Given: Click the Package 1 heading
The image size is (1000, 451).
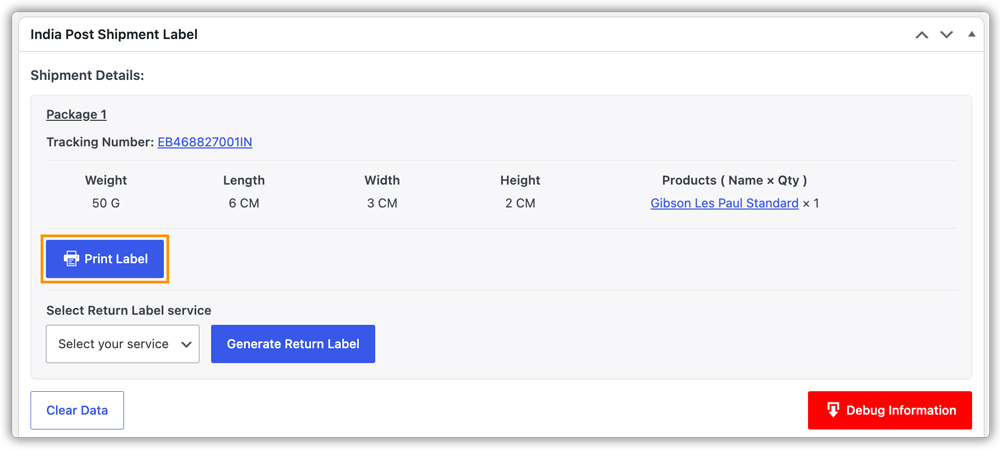Looking at the screenshot, I should pos(77,115).
